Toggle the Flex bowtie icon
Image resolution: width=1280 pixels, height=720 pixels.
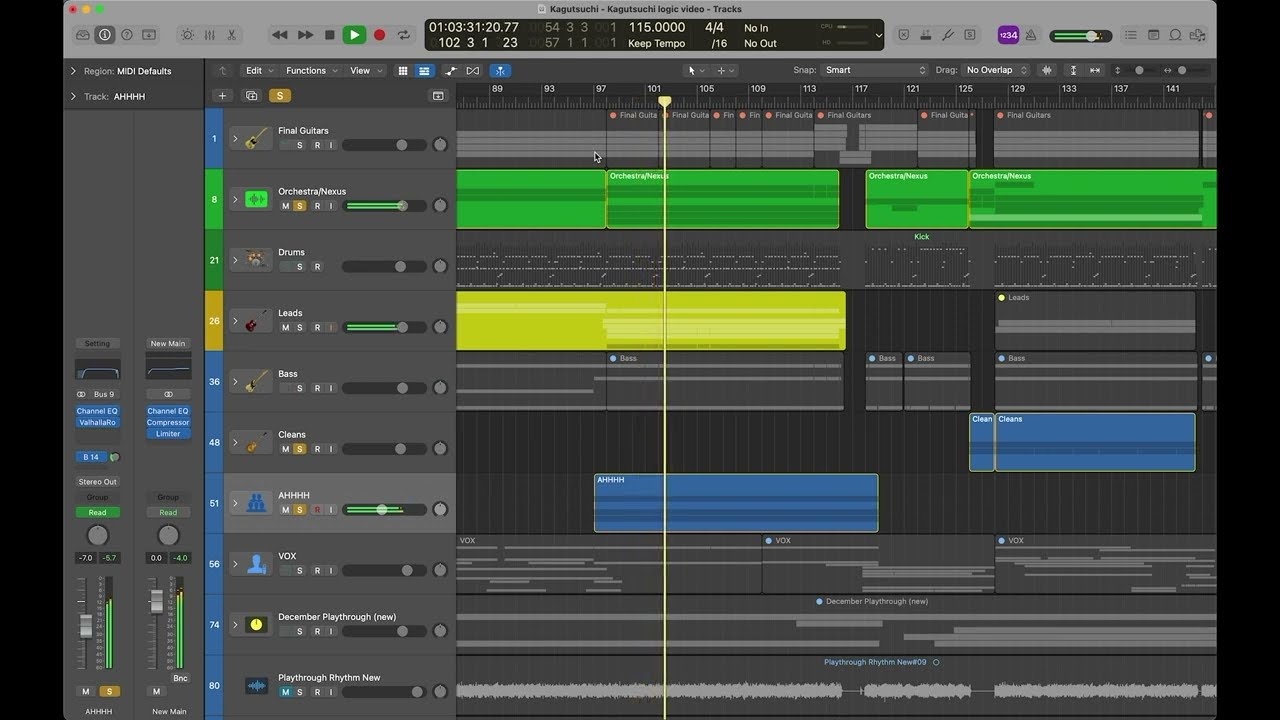(x=473, y=71)
